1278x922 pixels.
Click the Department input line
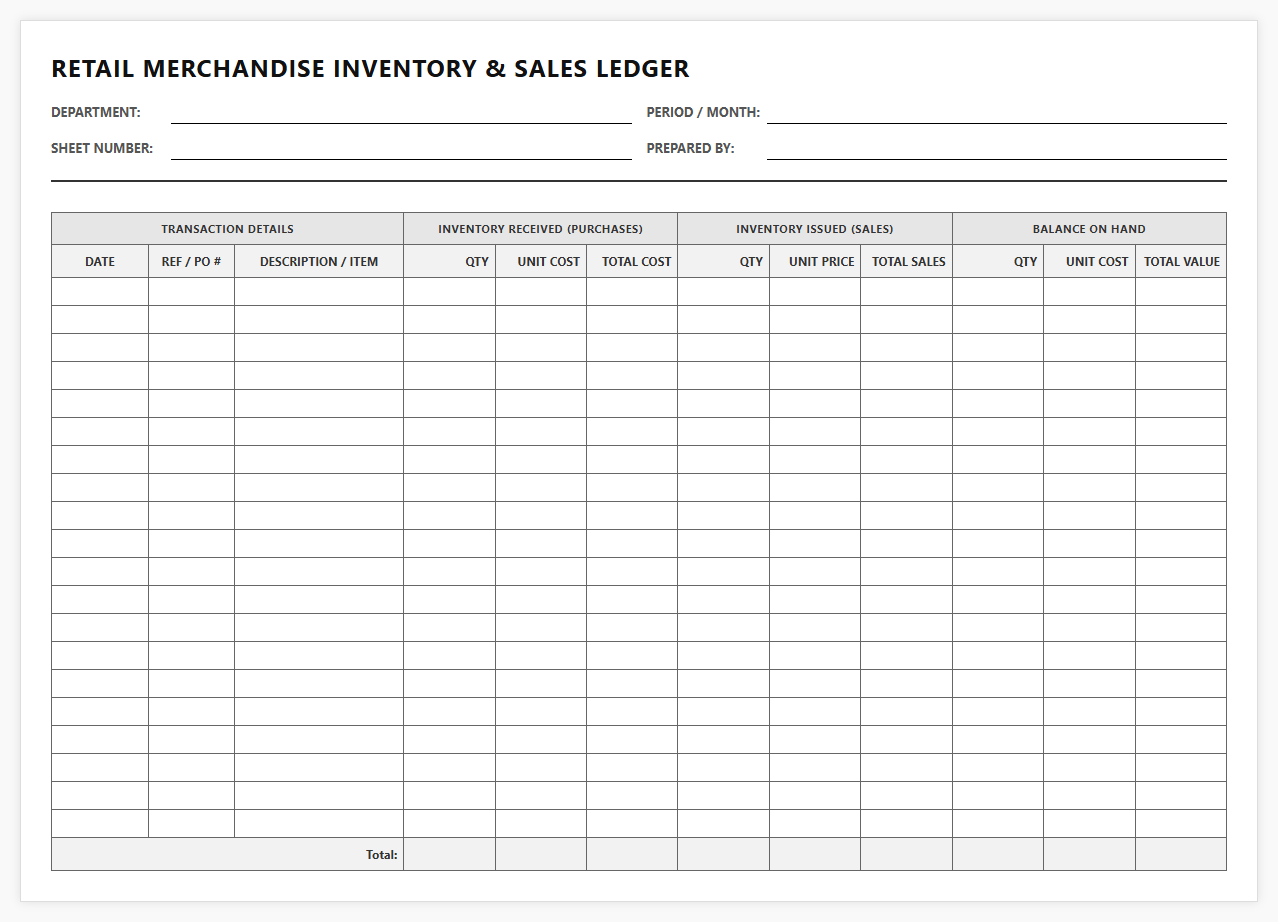(x=401, y=113)
